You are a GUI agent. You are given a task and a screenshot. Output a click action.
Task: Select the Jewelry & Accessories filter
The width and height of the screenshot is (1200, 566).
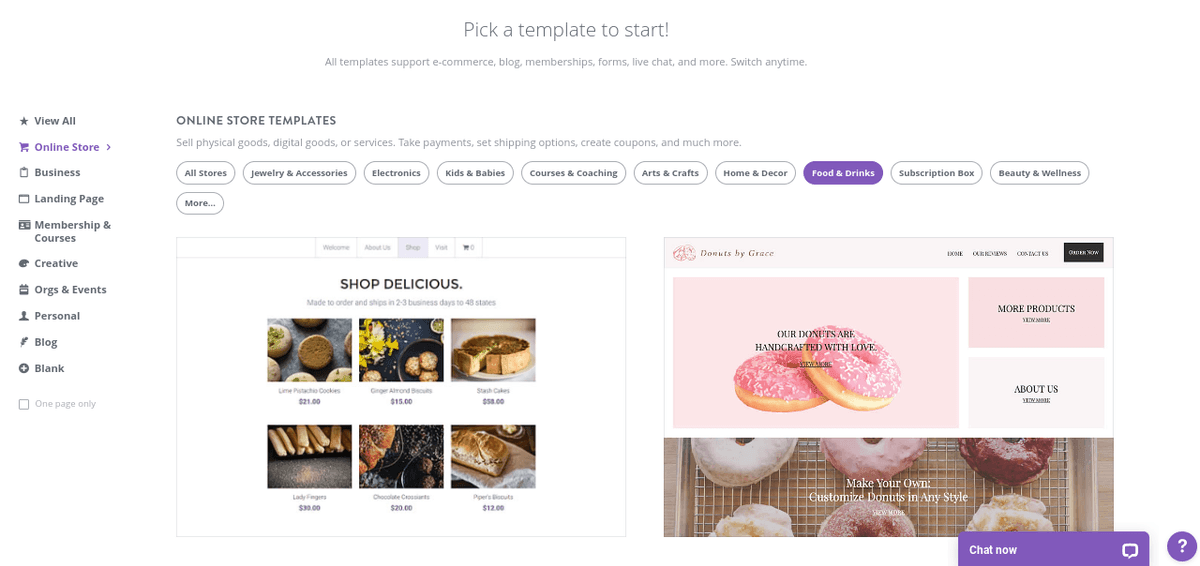[x=299, y=173]
